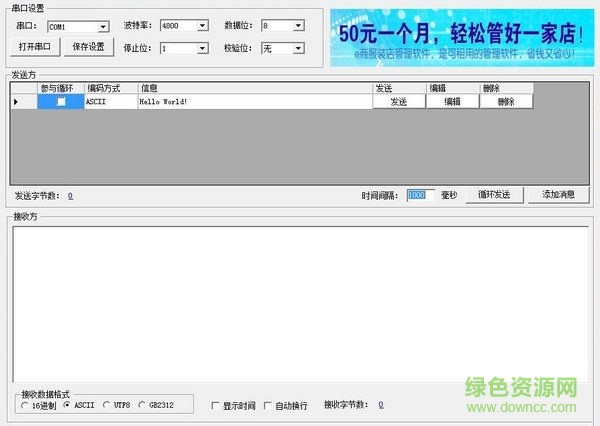
Task: Click the 接收字节数 count link
Action: pos(381,405)
